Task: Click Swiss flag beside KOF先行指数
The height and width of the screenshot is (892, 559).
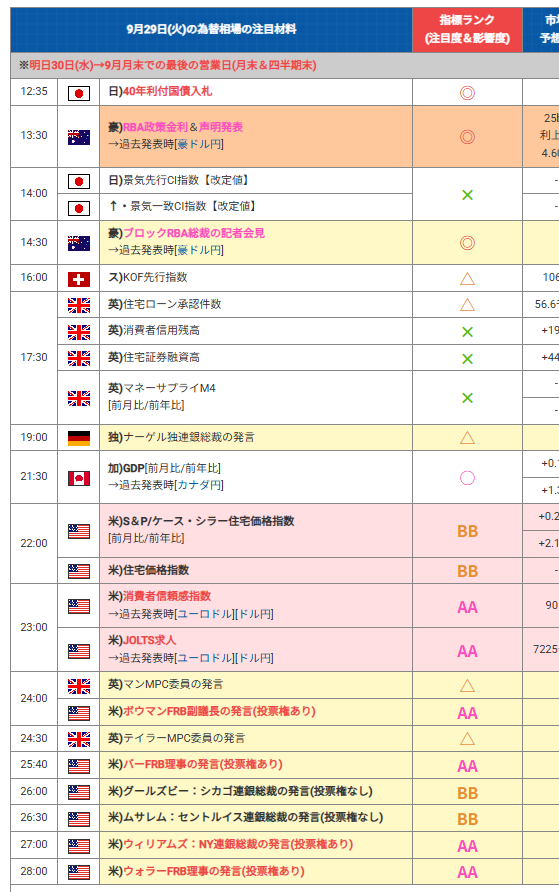Action: pos(78,279)
